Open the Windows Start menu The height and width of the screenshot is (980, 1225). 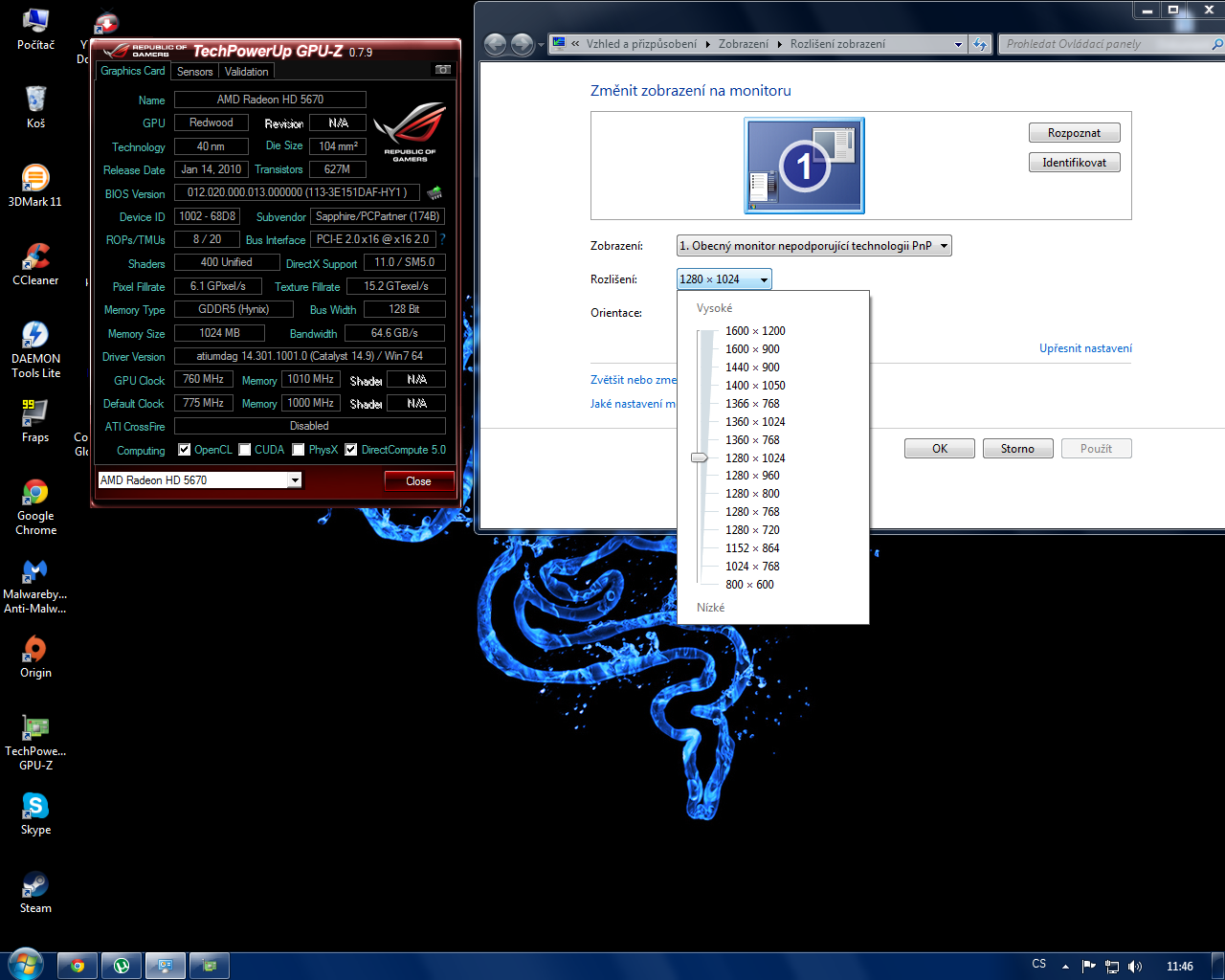tap(24, 964)
